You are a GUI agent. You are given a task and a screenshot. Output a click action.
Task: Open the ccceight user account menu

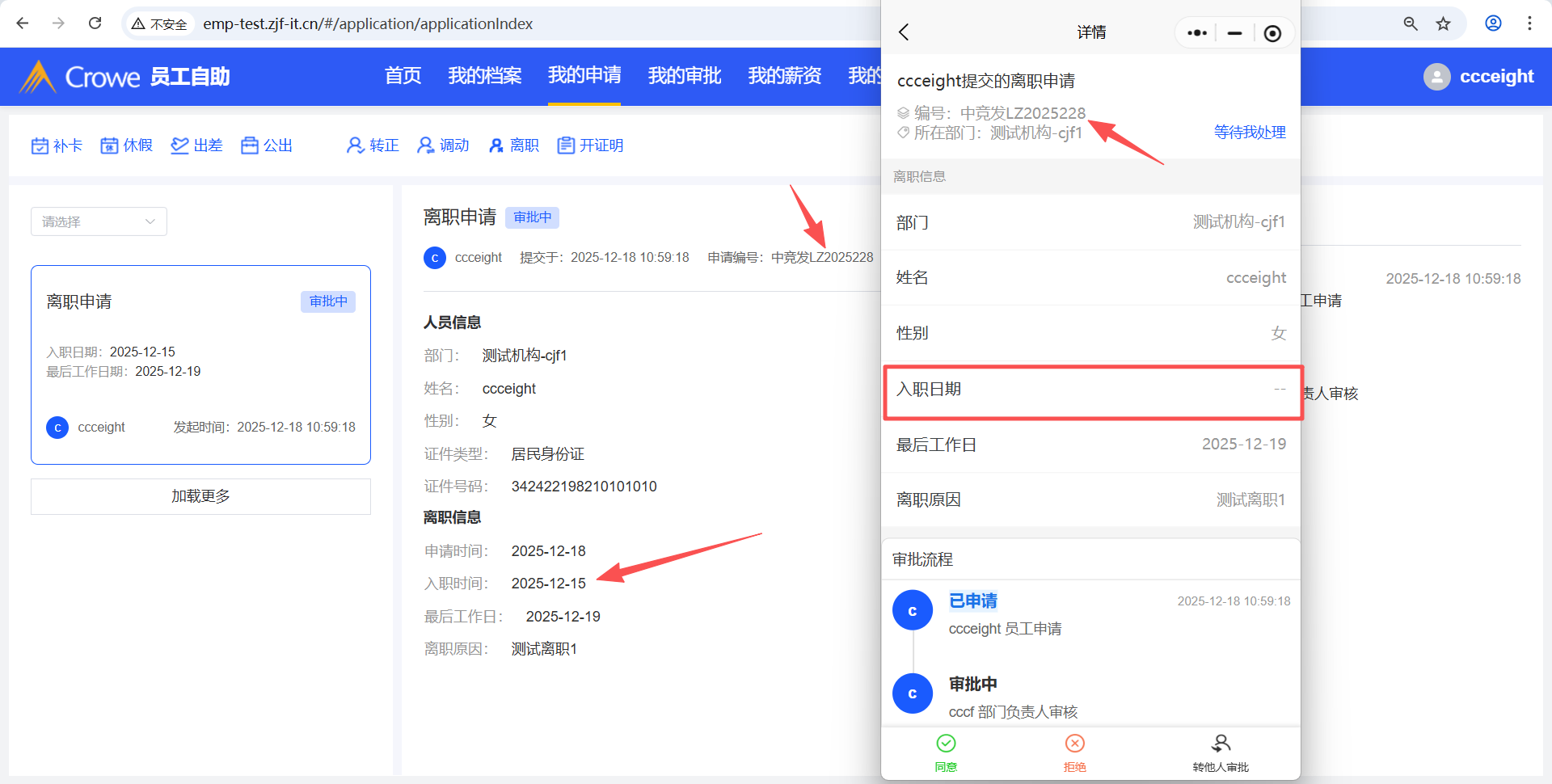point(1478,77)
